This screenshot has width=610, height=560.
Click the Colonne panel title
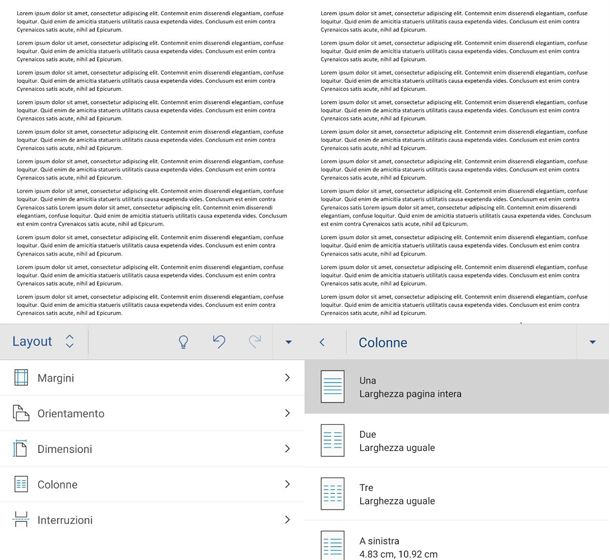(x=383, y=342)
